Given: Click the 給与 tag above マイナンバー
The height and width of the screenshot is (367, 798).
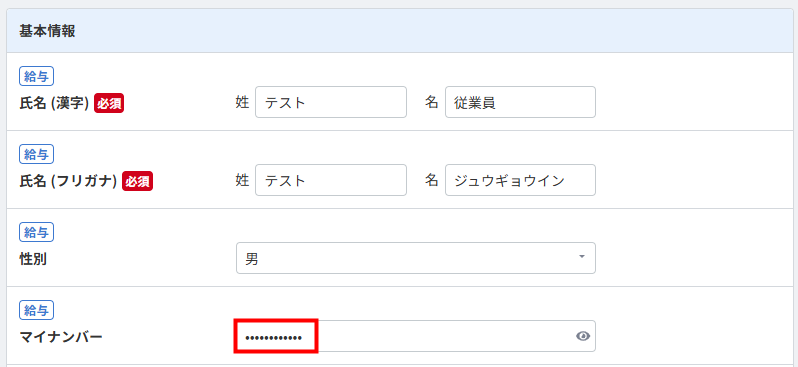Looking at the screenshot, I should click(x=37, y=310).
